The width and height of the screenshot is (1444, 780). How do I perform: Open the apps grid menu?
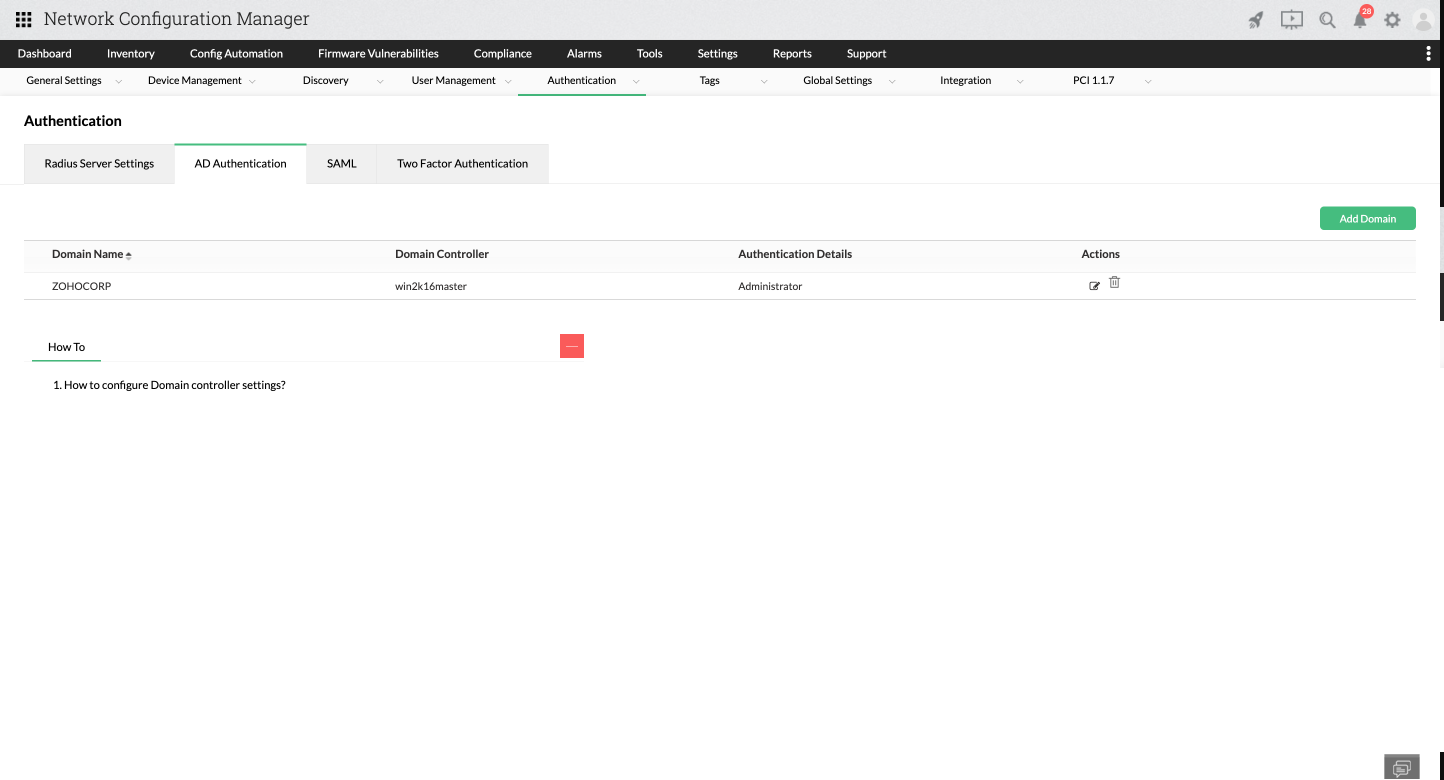tap(22, 19)
